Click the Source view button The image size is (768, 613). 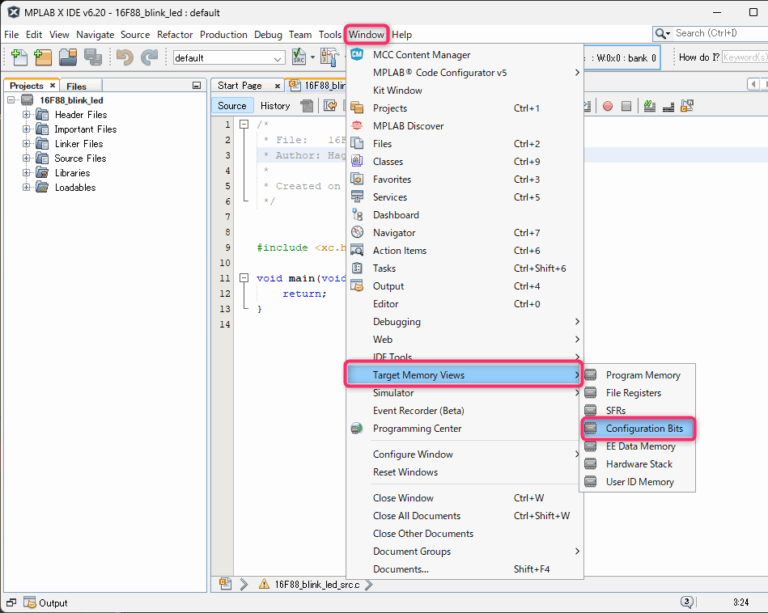[x=232, y=106]
